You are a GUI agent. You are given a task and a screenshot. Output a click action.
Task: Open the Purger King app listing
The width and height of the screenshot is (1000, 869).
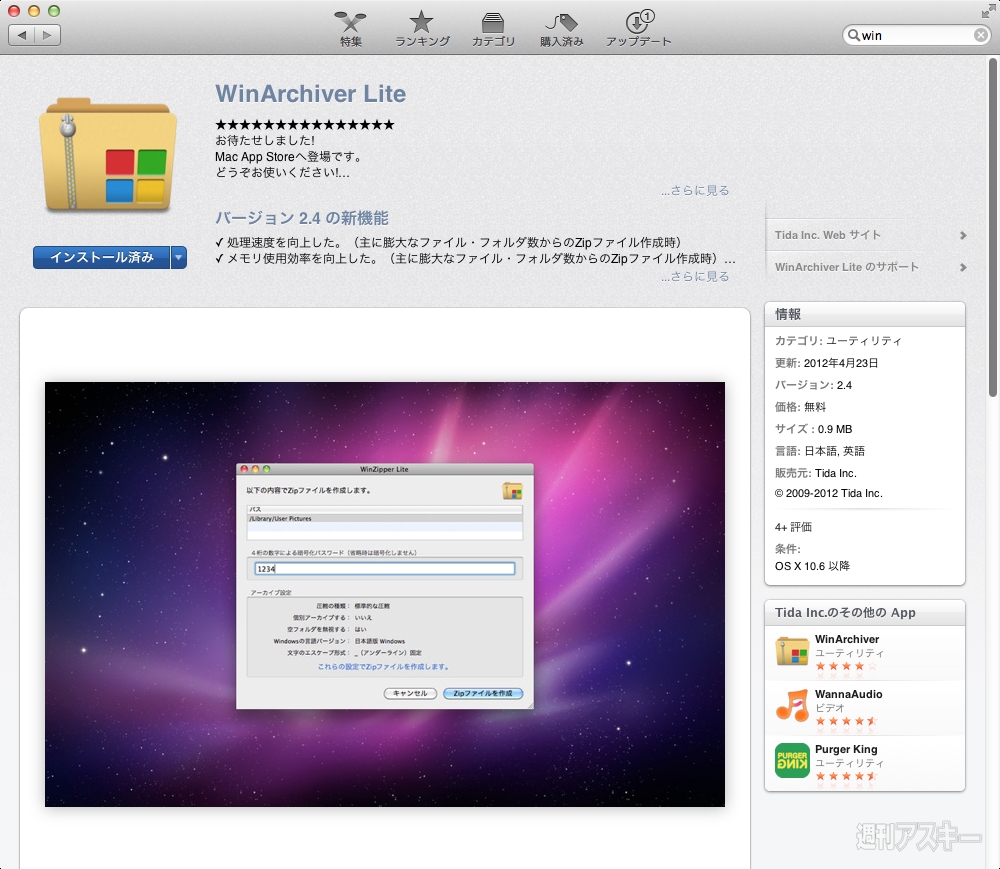pos(846,749)
